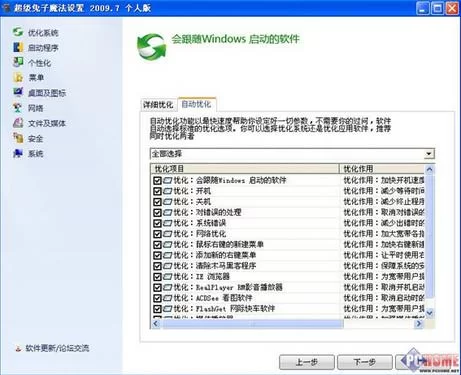Click the 软件更新/论坛交流 icon
Image resolution: width=461 pixels, height=375 pixels.
18,349
